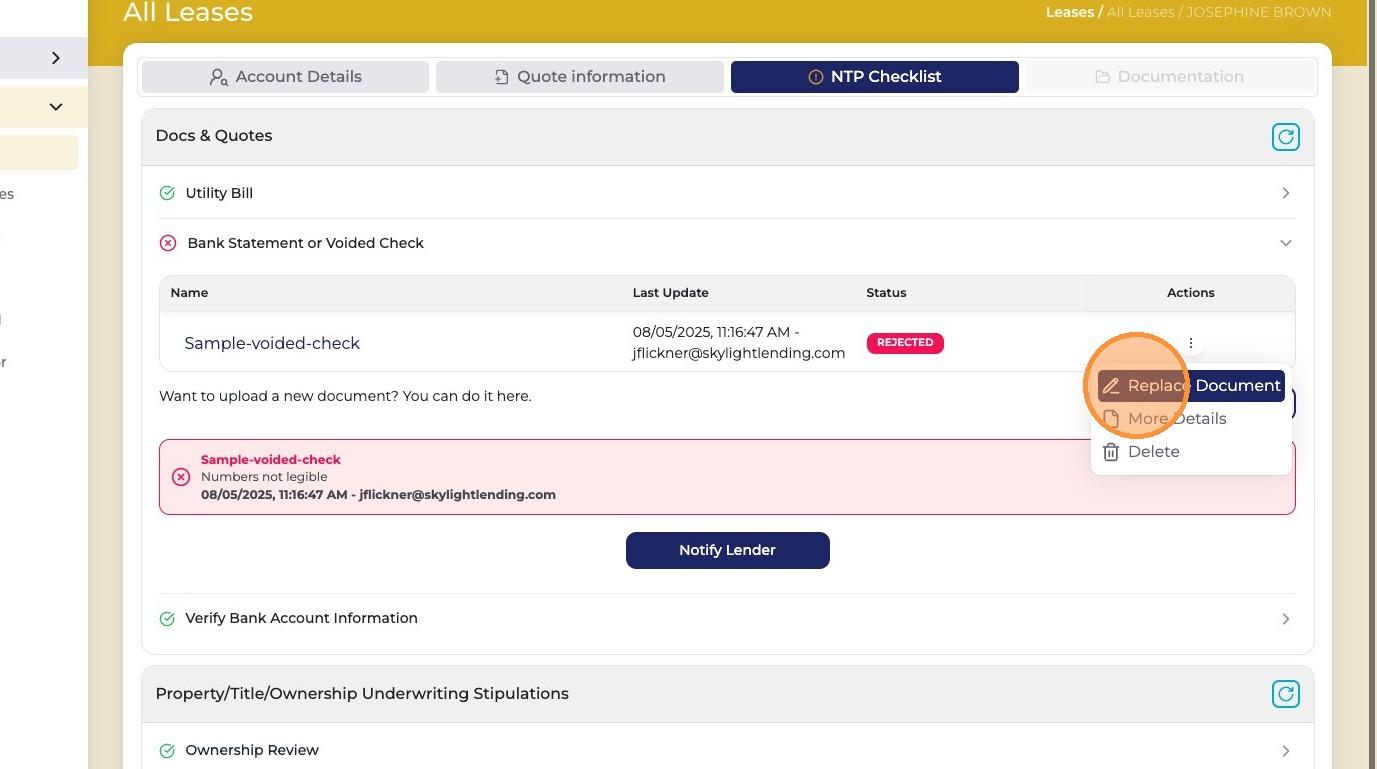Image resolution: width=1377 pixels, height=769 pixels.
Task: Choose Delete from actions menu
Action: (1190, 452)
